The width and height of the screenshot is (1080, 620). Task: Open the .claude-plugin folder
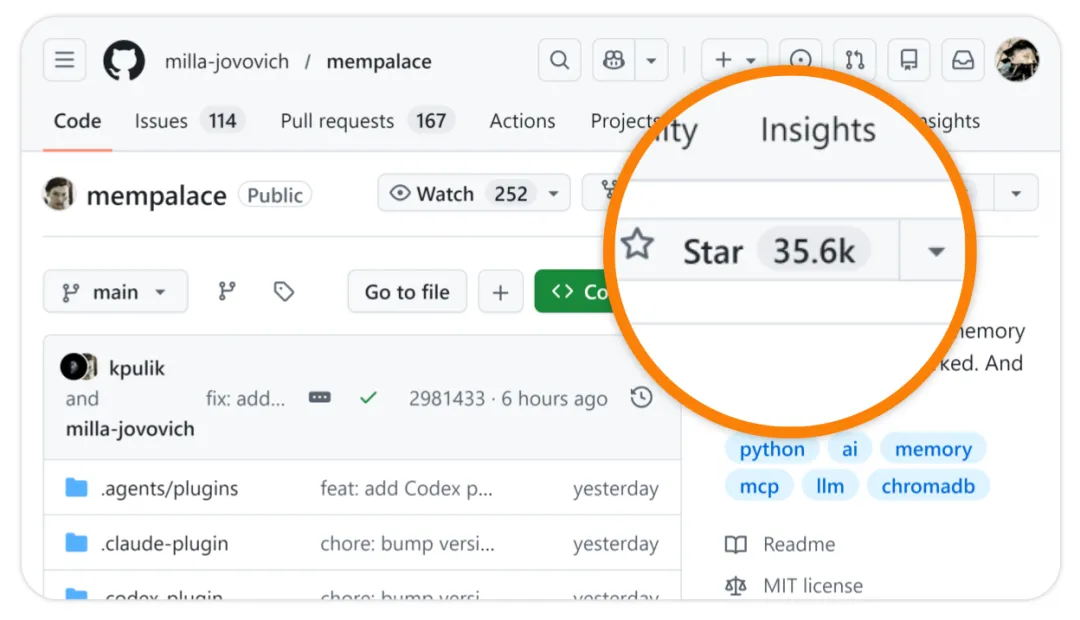pyautogui.click(x=165, y=544)
